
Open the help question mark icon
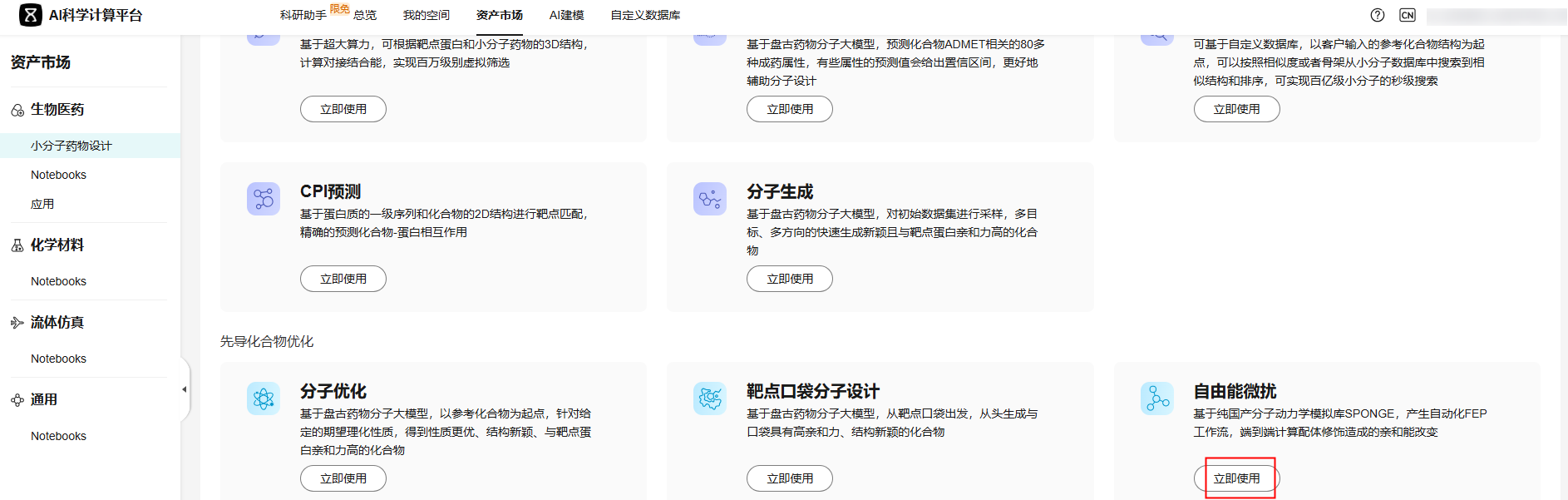(x=1378, y=15)
